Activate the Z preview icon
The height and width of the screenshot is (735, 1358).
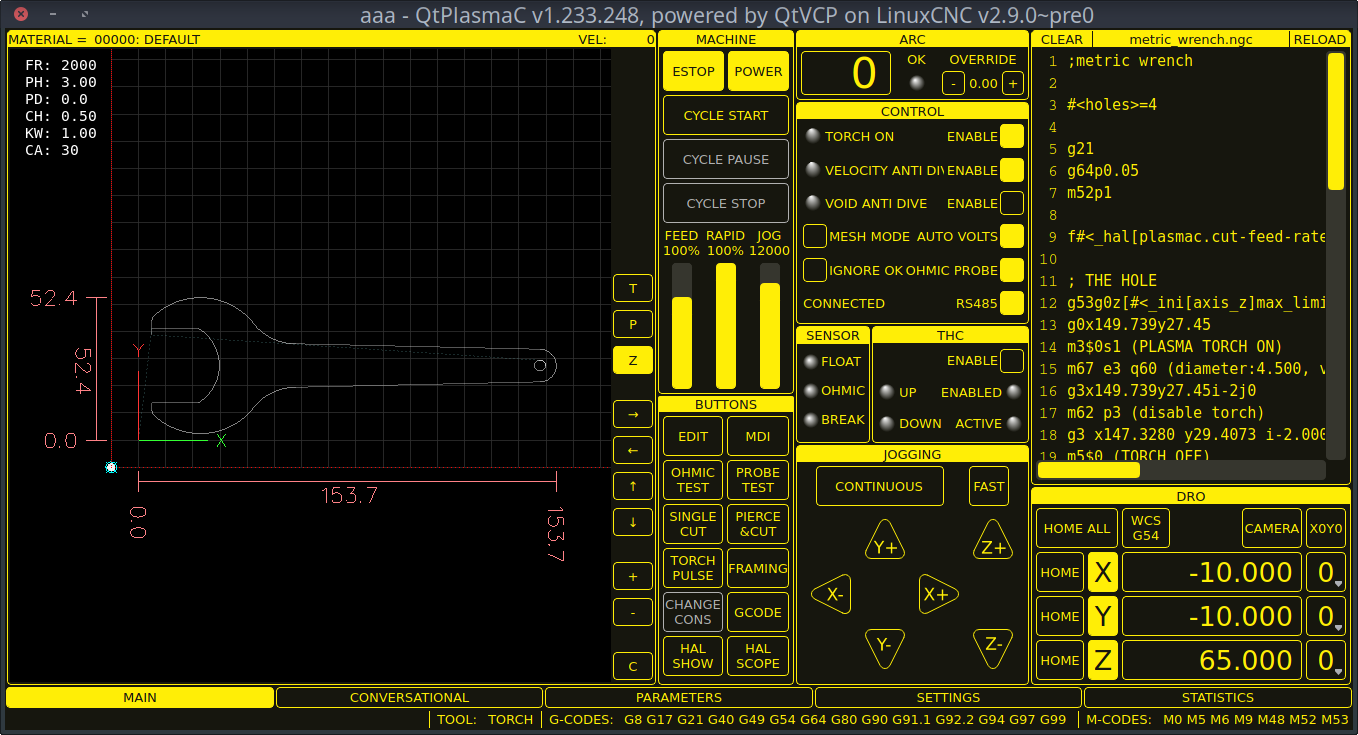(x=632, y=360)
